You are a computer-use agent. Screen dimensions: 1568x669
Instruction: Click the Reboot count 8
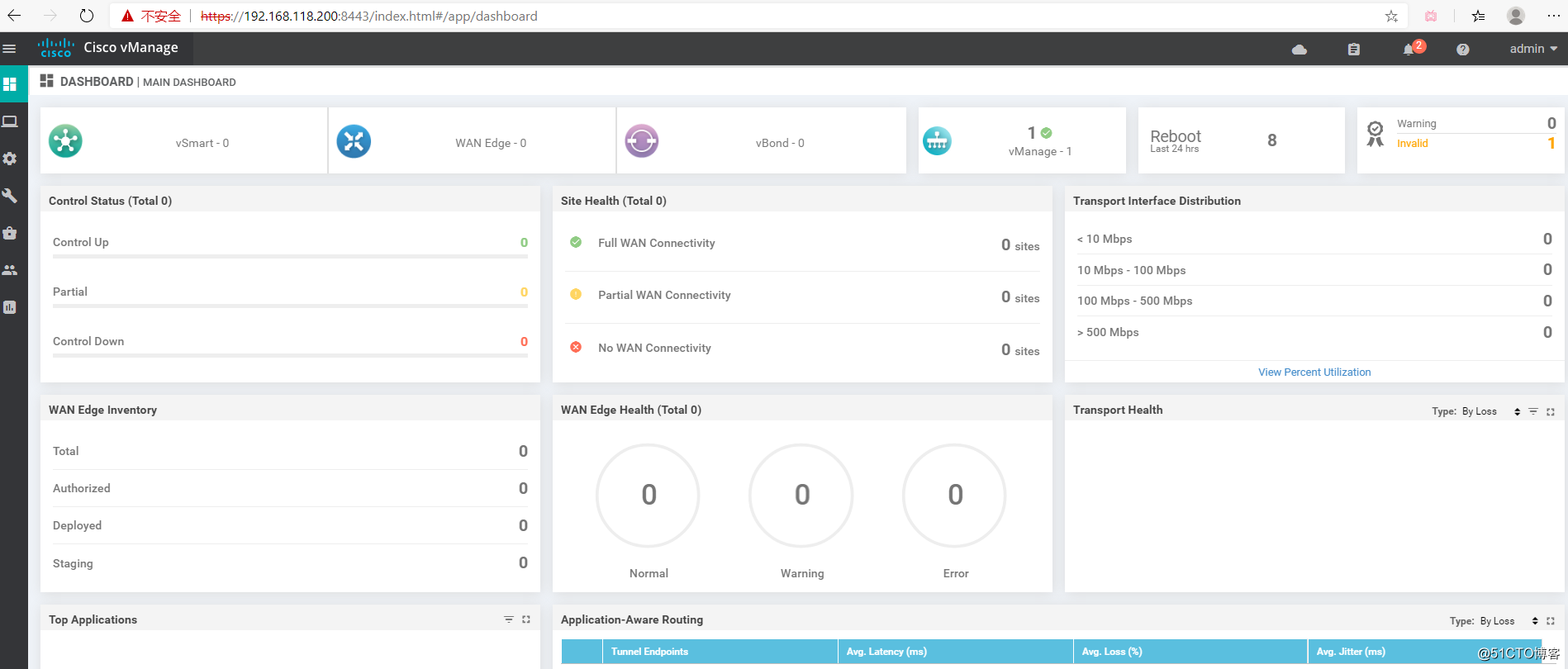coord(1272,140)
